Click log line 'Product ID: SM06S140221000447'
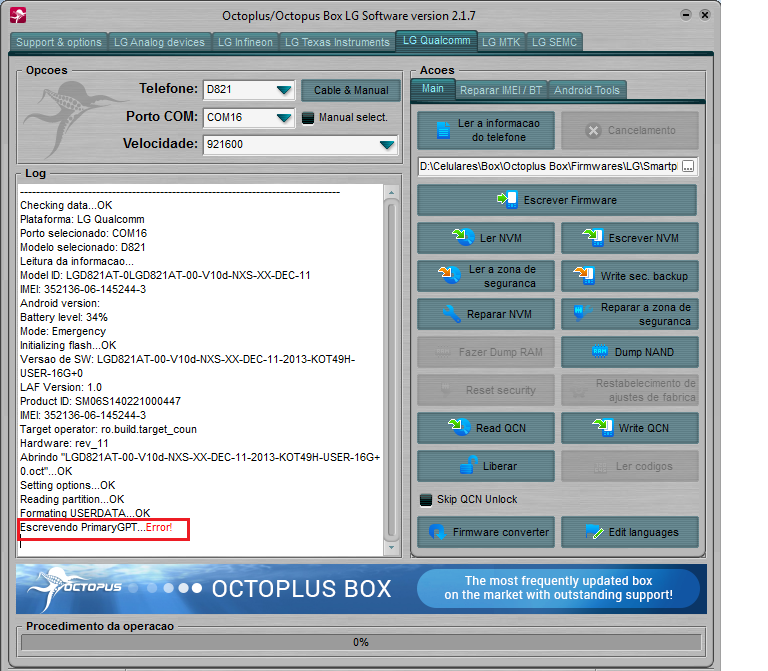Viewport: 768px width, 671px height. [100, 402]
